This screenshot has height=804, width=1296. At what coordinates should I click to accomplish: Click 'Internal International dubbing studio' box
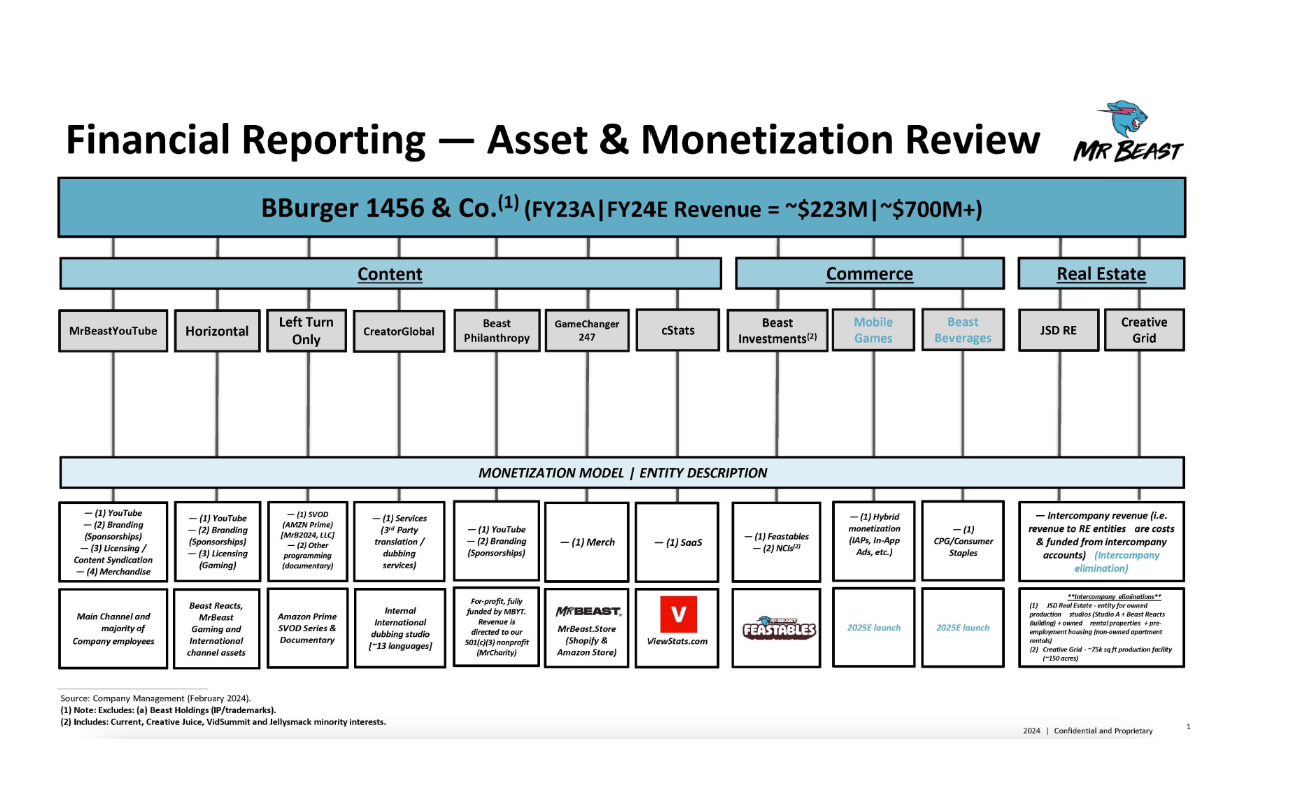pyautogui.click(x=399, y=628)
